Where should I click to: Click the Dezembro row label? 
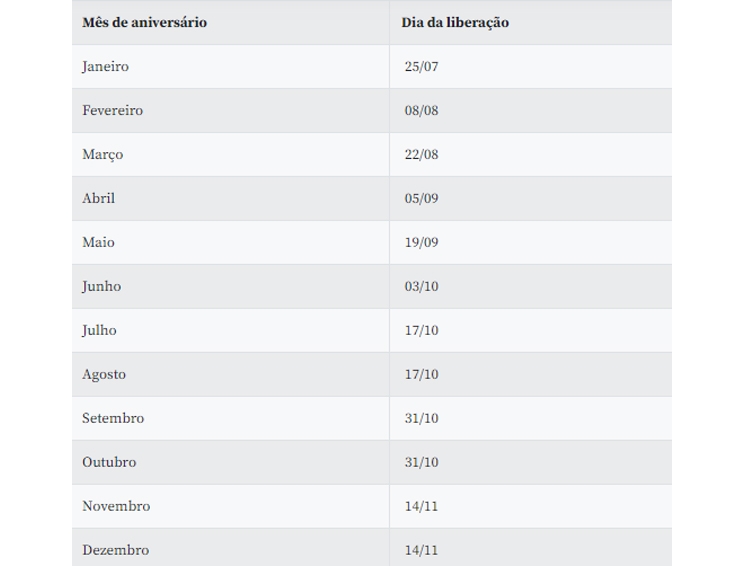pyautogui.click(x=115, y=550)
